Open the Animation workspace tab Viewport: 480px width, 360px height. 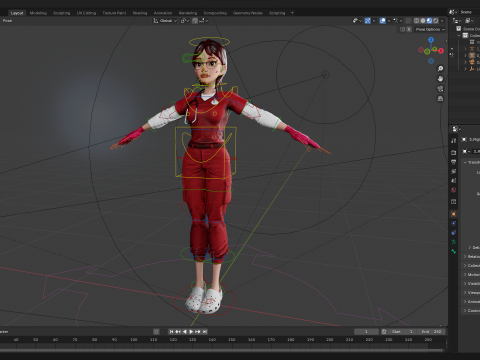coord(163,13)
